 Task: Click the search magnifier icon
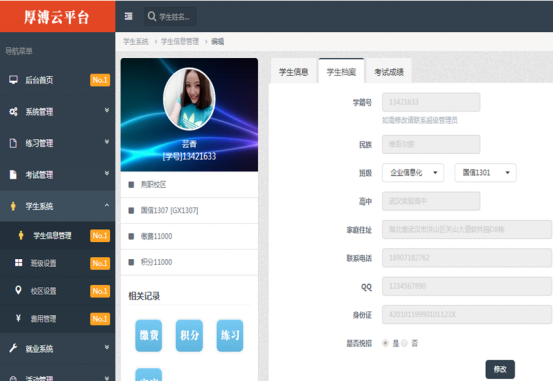pos(152,16)
